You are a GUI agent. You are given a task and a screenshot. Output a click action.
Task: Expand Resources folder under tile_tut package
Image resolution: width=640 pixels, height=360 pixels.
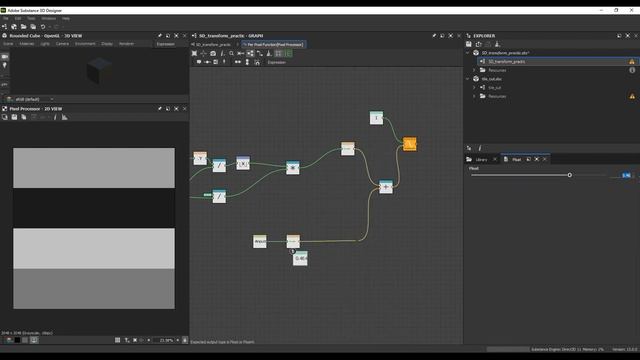click(x=474, y=96)
